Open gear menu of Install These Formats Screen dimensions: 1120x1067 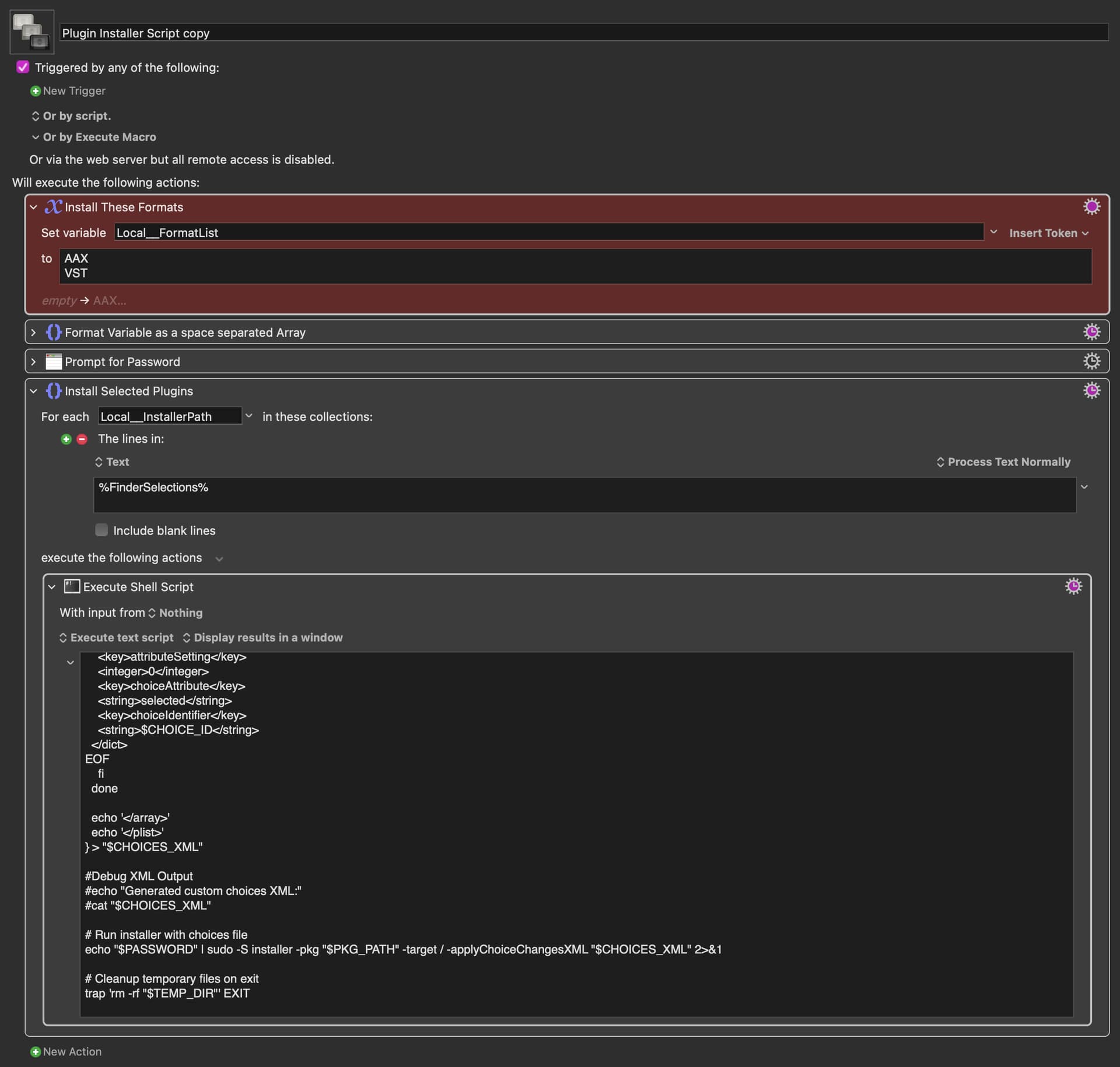click(x=1091, y=207)
